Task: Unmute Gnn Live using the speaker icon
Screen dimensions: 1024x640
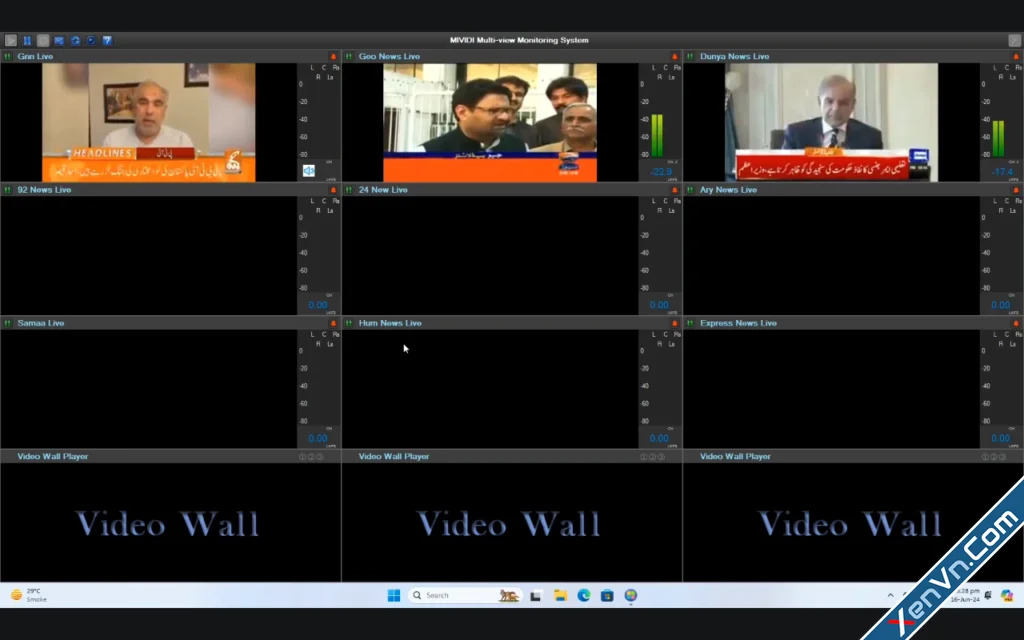Action: 309,170
